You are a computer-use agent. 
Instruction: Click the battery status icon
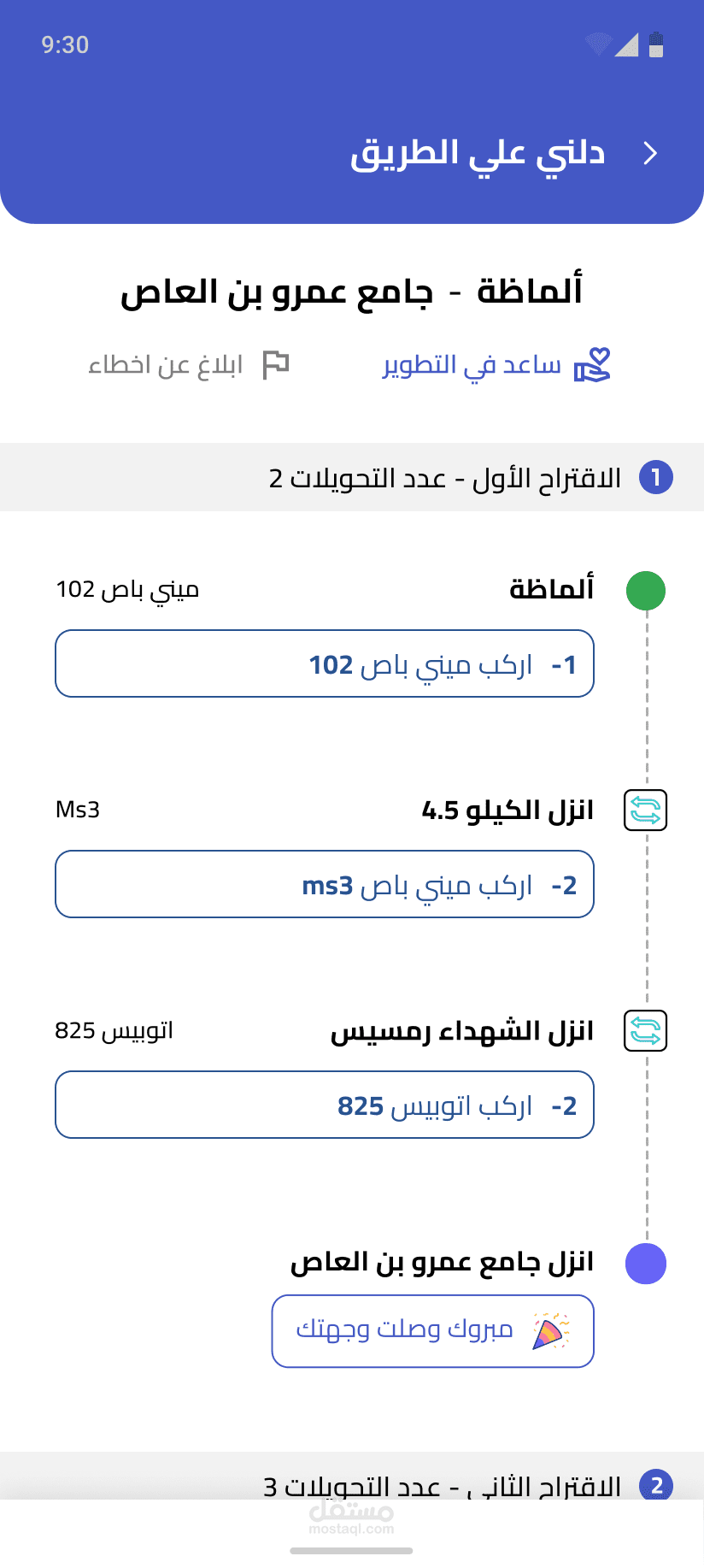pos(656,44)
